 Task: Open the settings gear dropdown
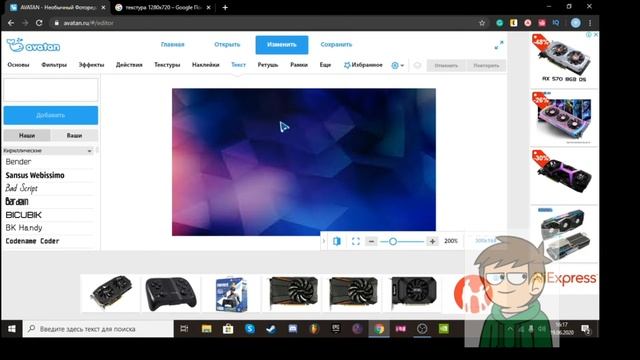click(397, 65)
